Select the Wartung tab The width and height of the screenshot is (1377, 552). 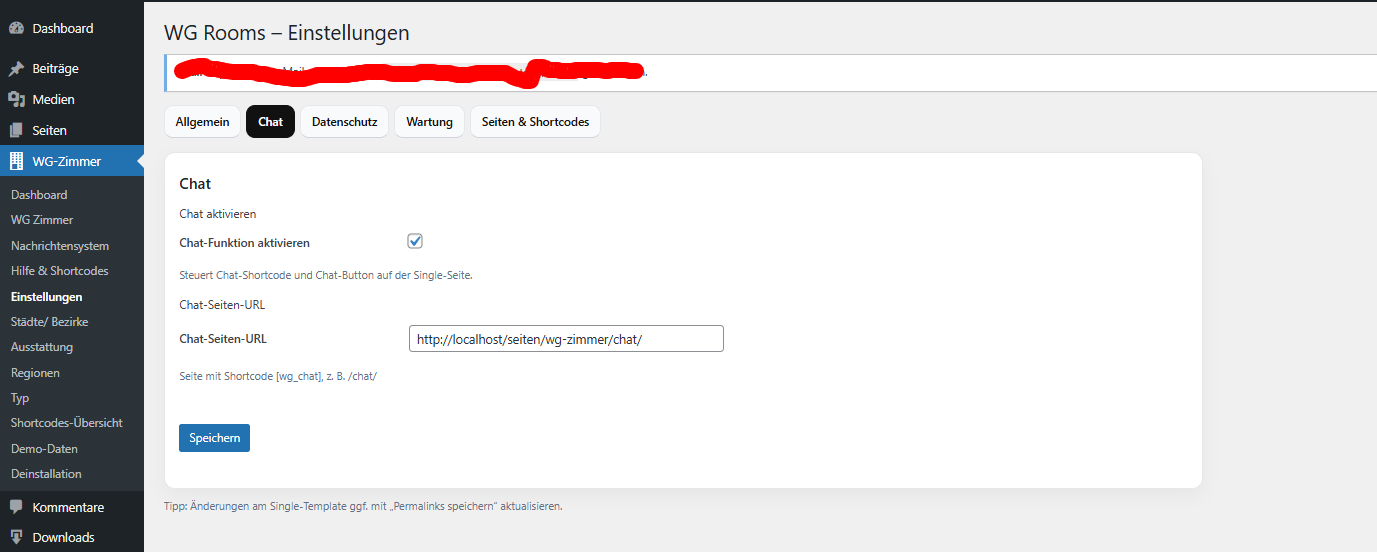tap(429, 122)
